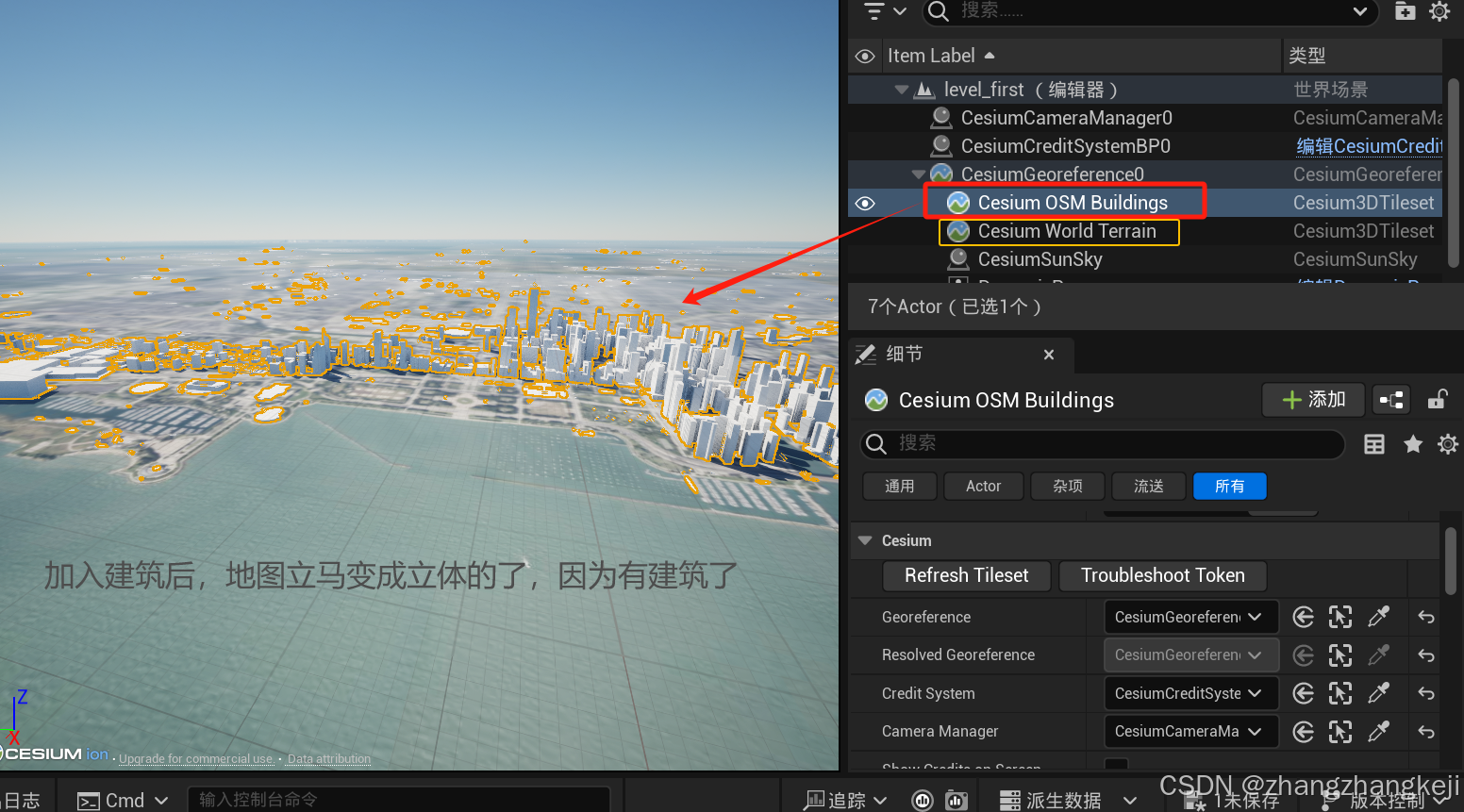
Task: Open the outliner filter options icon
Action: 884,11
